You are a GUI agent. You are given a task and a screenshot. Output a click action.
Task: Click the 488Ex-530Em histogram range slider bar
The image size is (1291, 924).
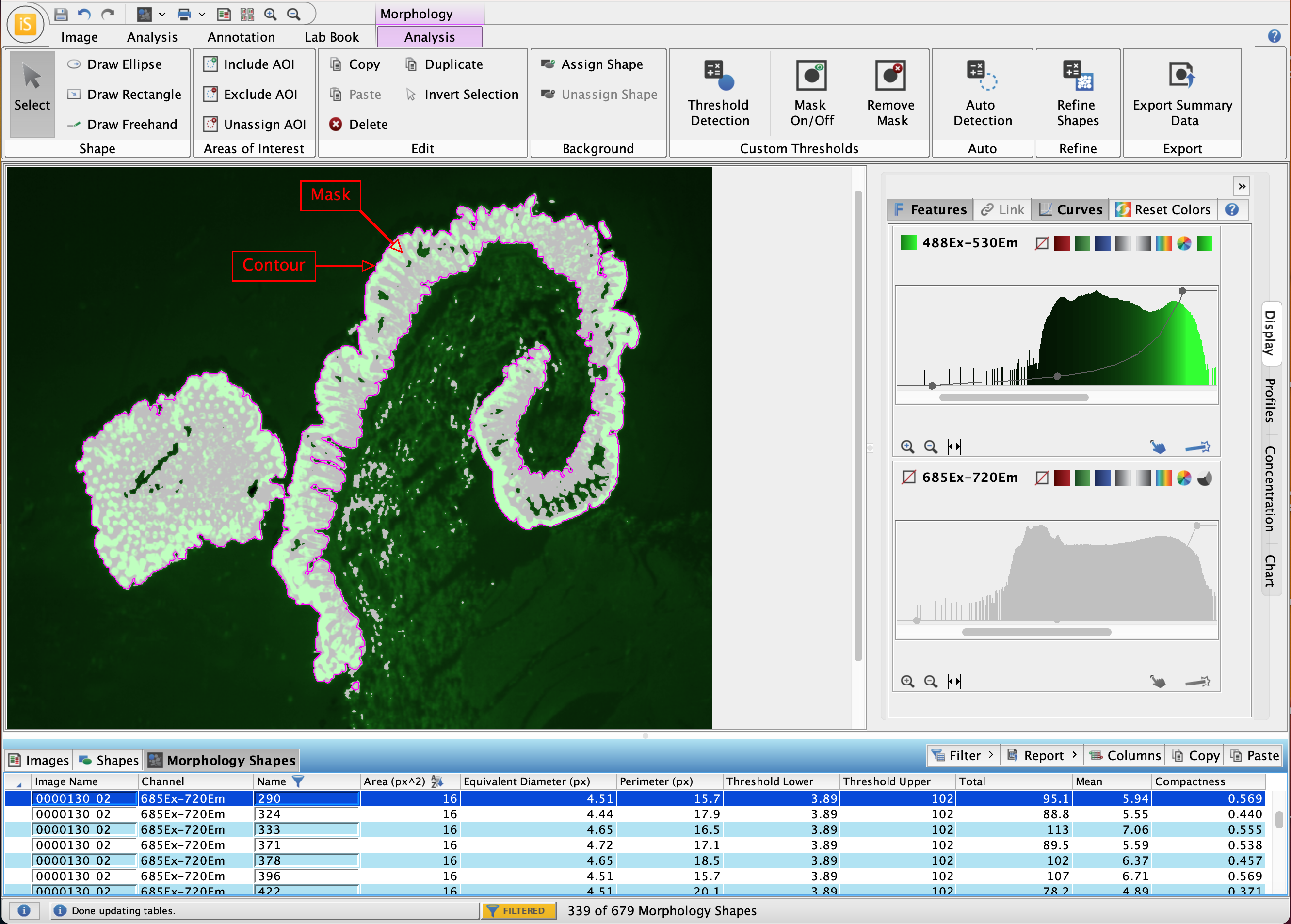tap(1014, 397)
